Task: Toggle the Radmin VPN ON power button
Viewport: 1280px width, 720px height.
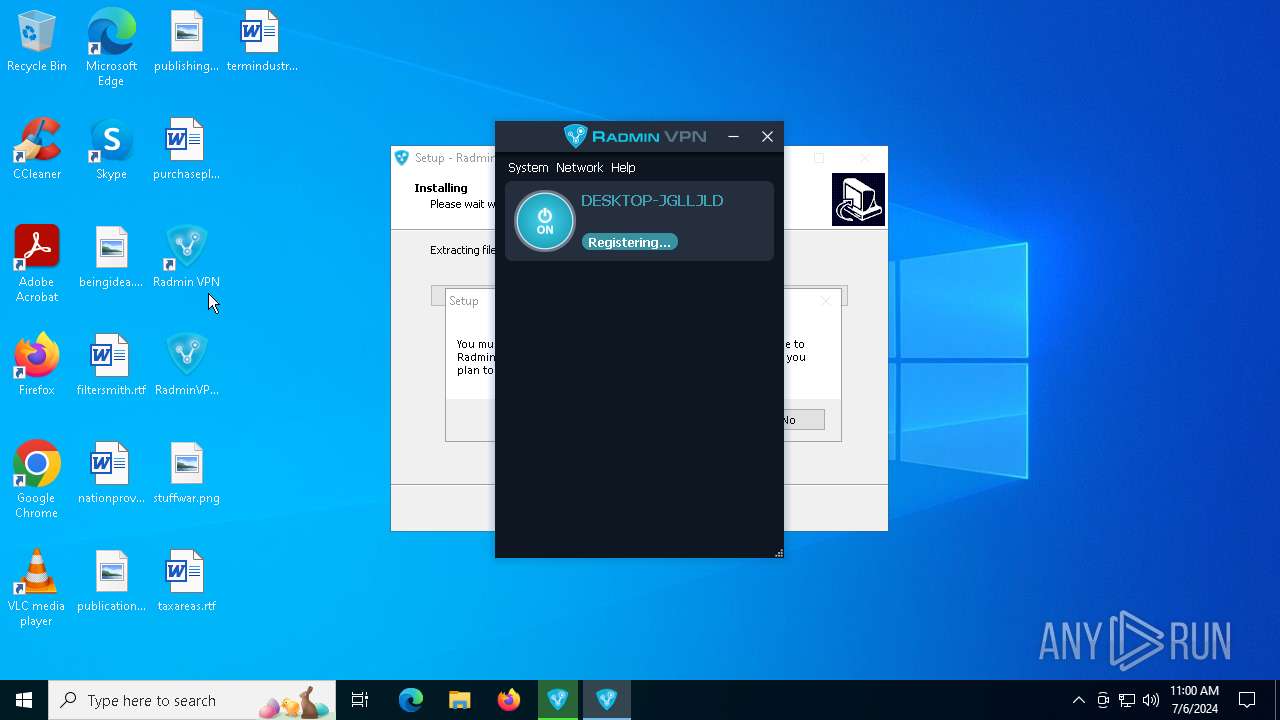Action: coord(545,221)
